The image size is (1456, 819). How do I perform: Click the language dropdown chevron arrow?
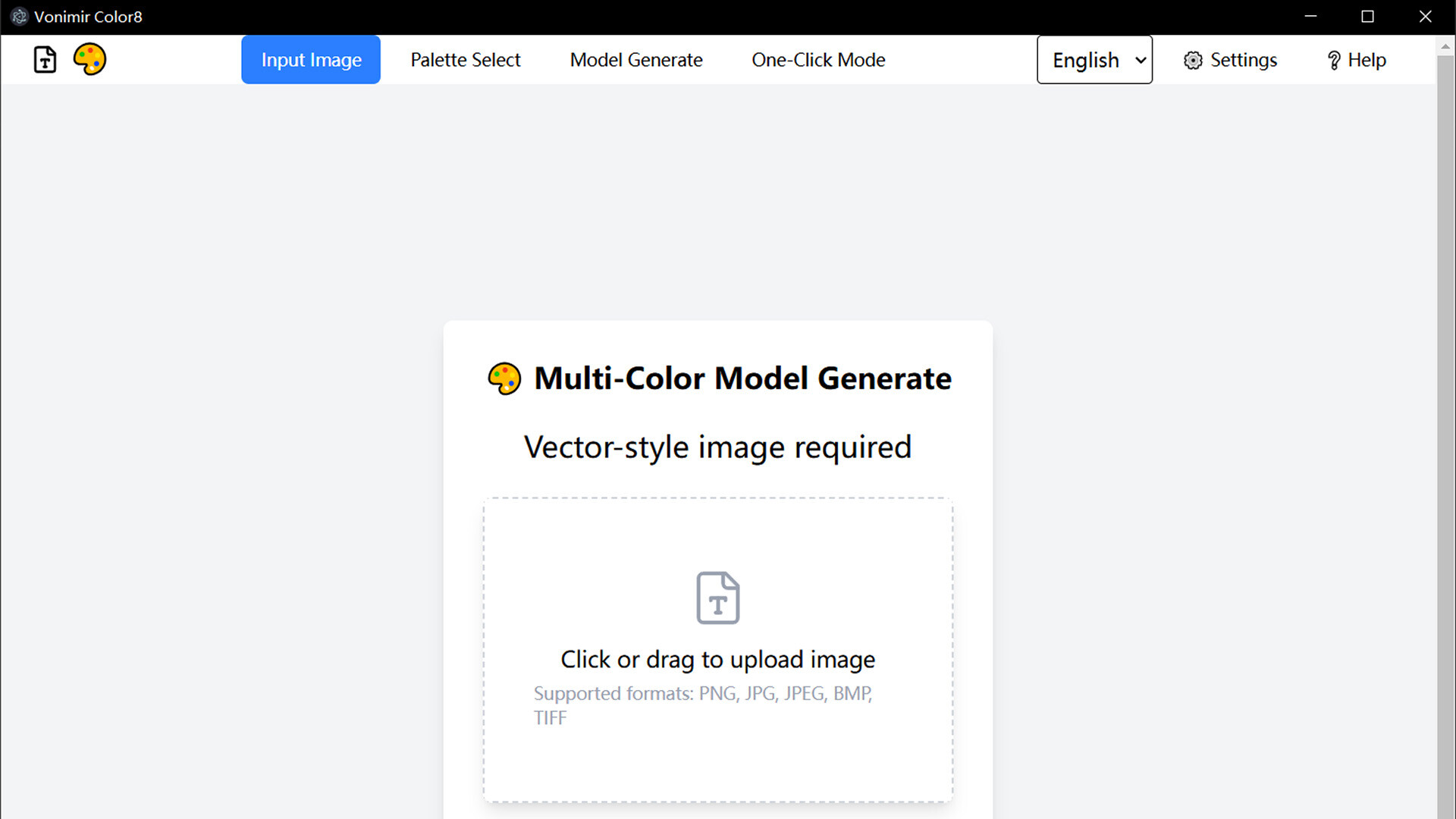tap(1140, 60)
